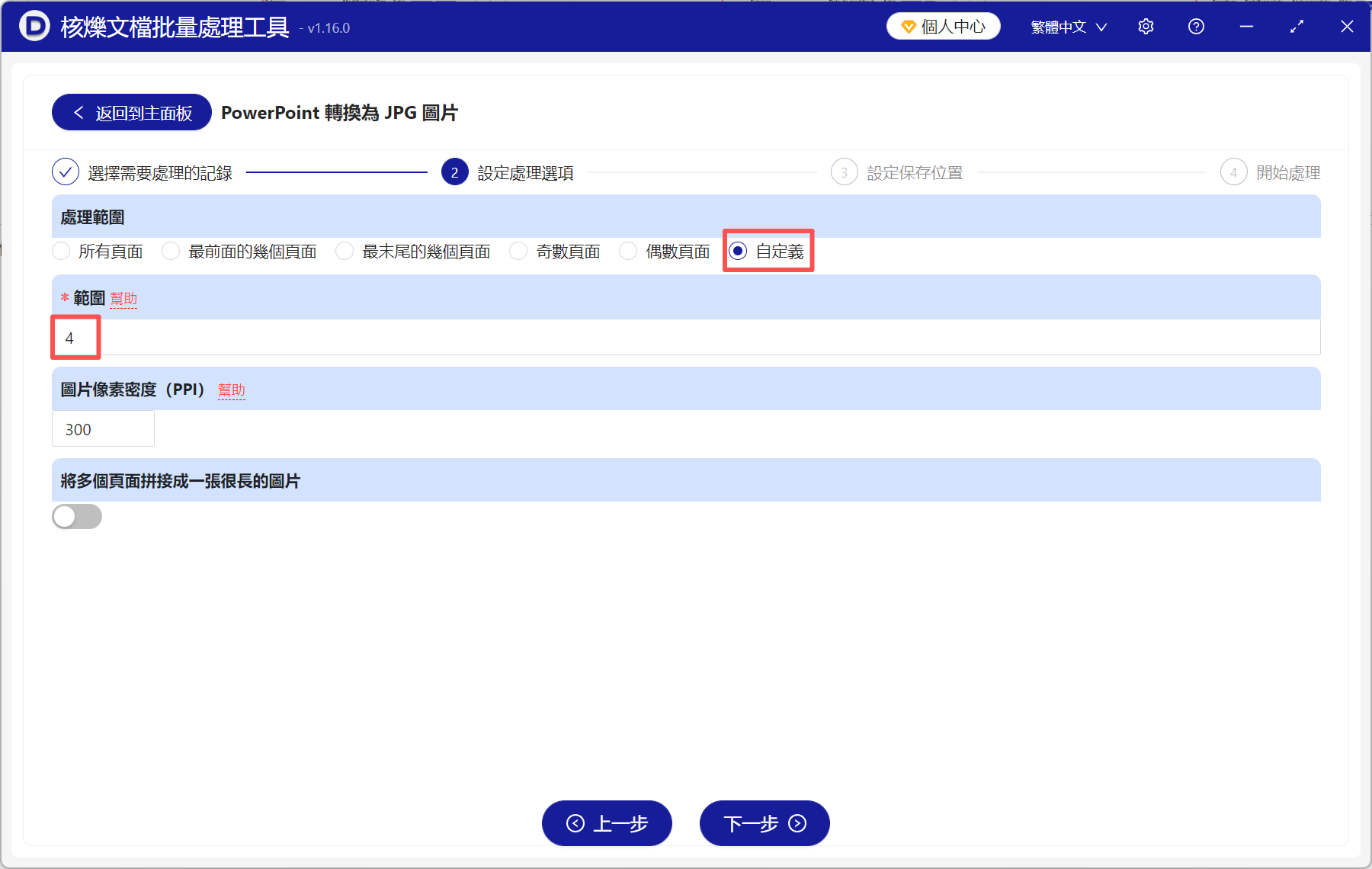
Task: Select the 奇數頁面 radio option
Action: pos(518,251)
